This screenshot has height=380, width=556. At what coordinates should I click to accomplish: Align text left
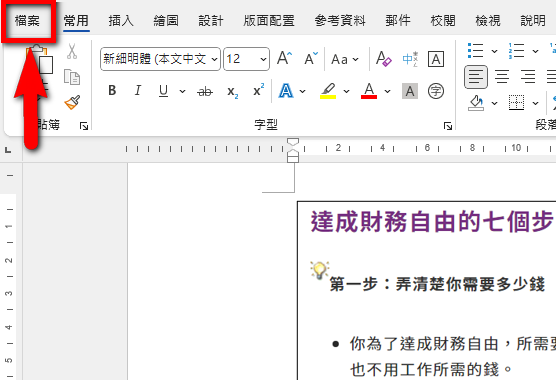[476, 77]
